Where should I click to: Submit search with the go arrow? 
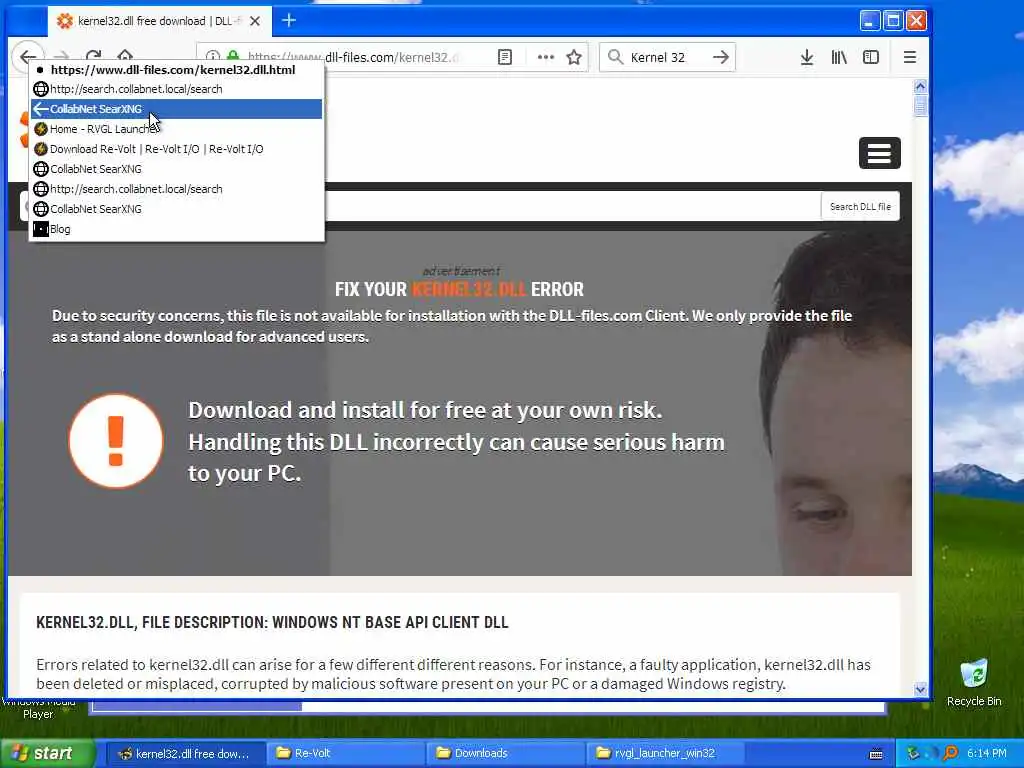pyautogui.click(x=720, y=57)
